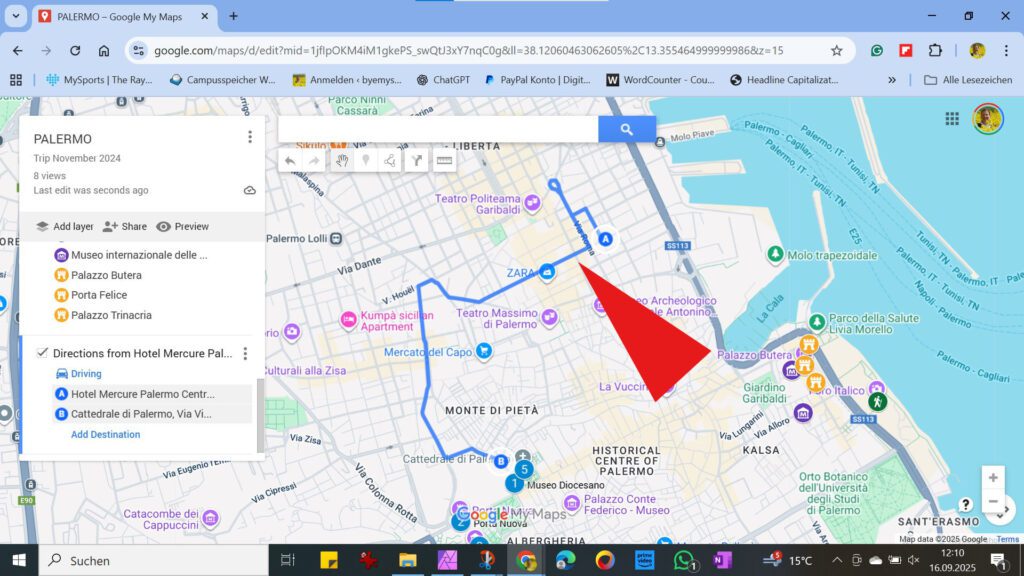Click the Driving mode icon in directions

pyautogui.click(x=62, y=373)
